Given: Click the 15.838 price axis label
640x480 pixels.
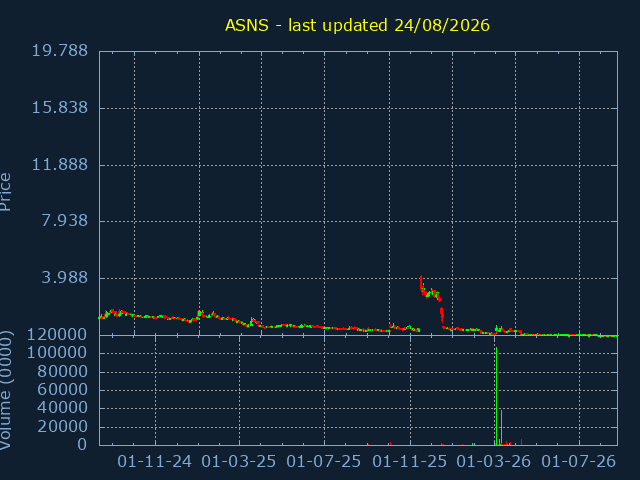Looking at the screenshot, I should coord(60,108).
